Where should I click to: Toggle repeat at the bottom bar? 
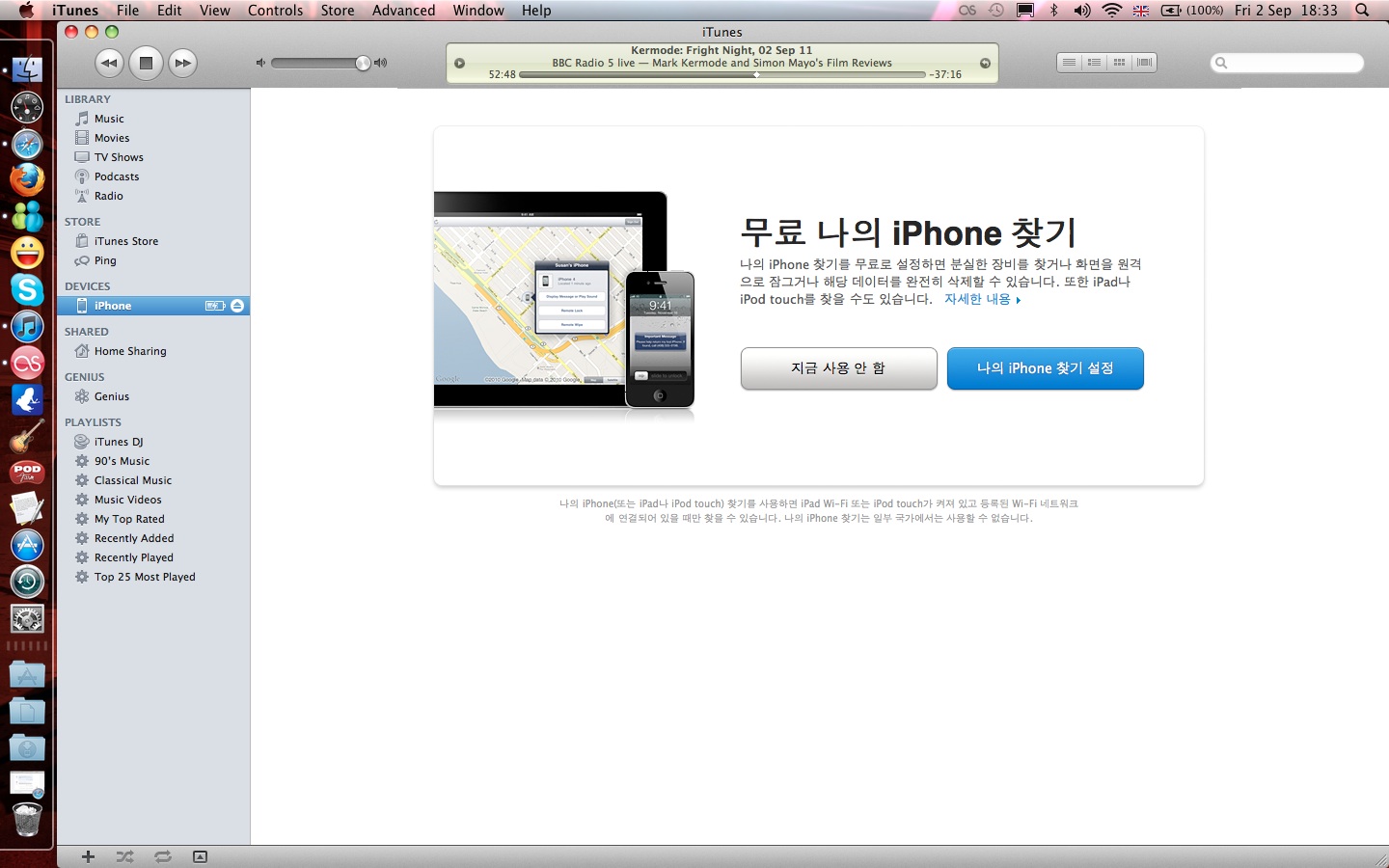pos(162,856)
